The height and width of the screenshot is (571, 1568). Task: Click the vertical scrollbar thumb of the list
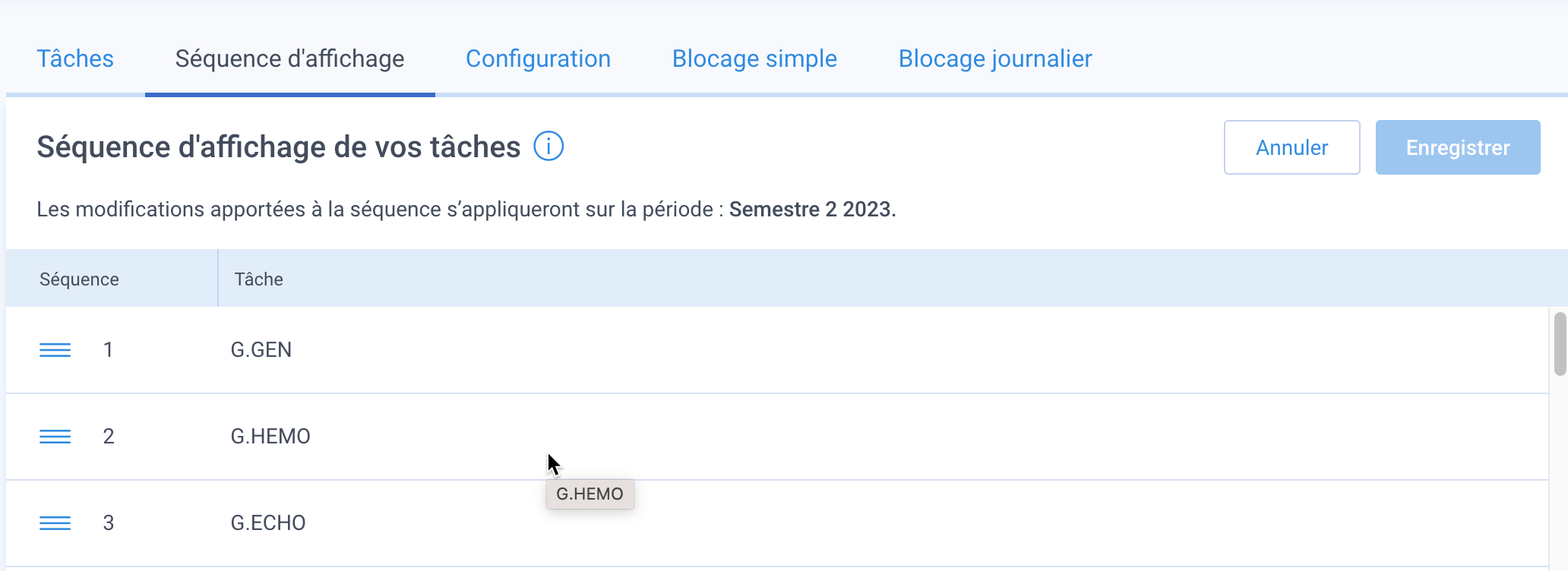click(x=1560, y=344)
